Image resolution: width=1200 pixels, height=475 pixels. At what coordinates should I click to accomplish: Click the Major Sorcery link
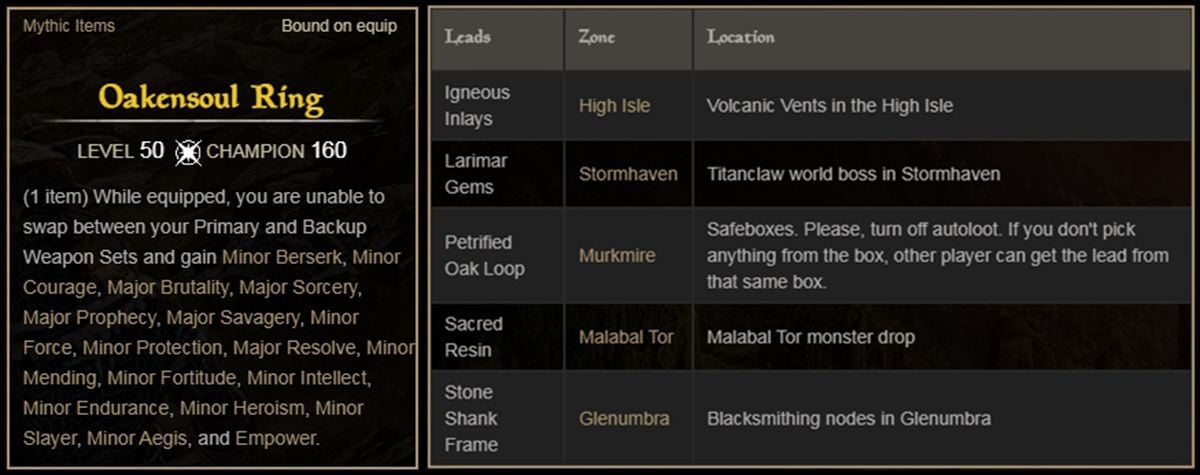[299, 287]
